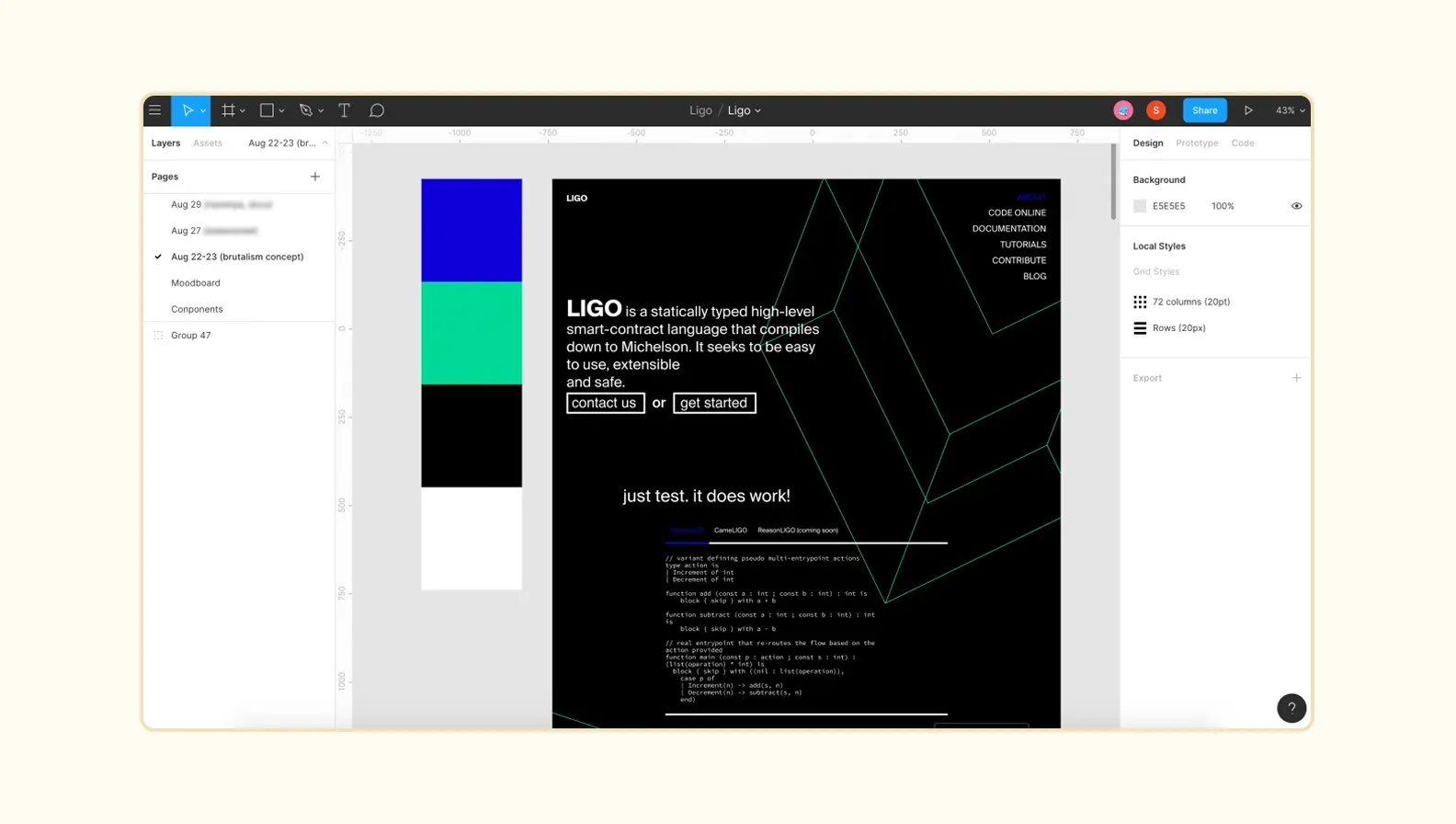
Task: Click the Local Styles section heading
Action: 1159,246
